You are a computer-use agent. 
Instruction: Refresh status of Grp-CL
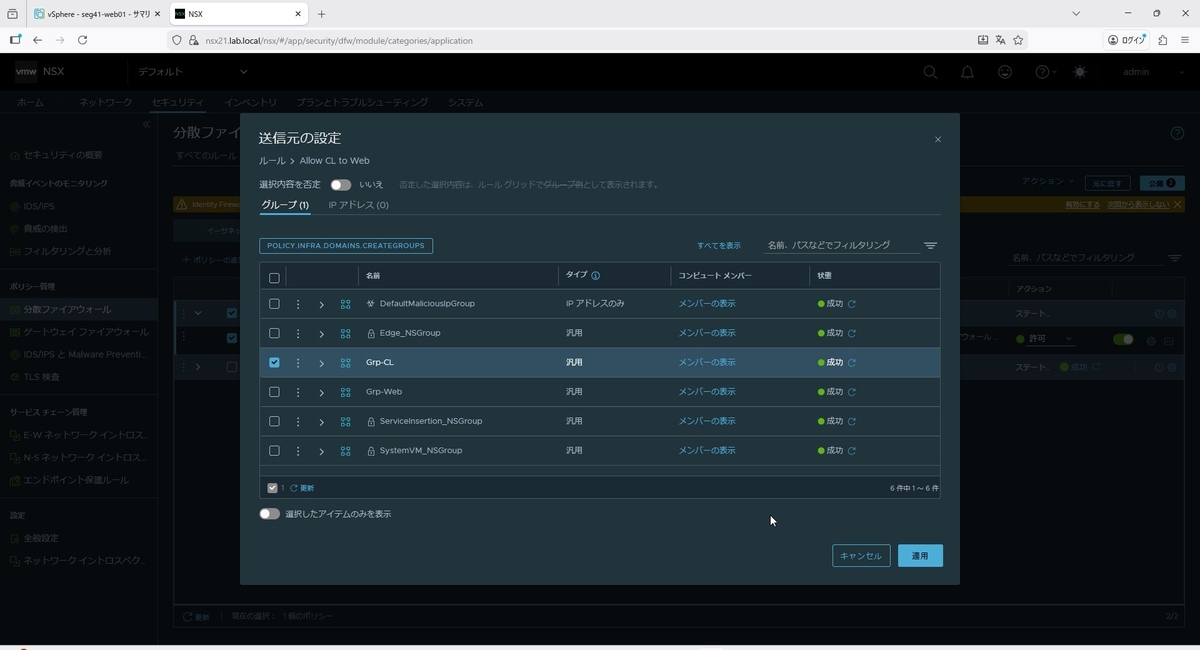pyautogui.click(x=852, y=362)
